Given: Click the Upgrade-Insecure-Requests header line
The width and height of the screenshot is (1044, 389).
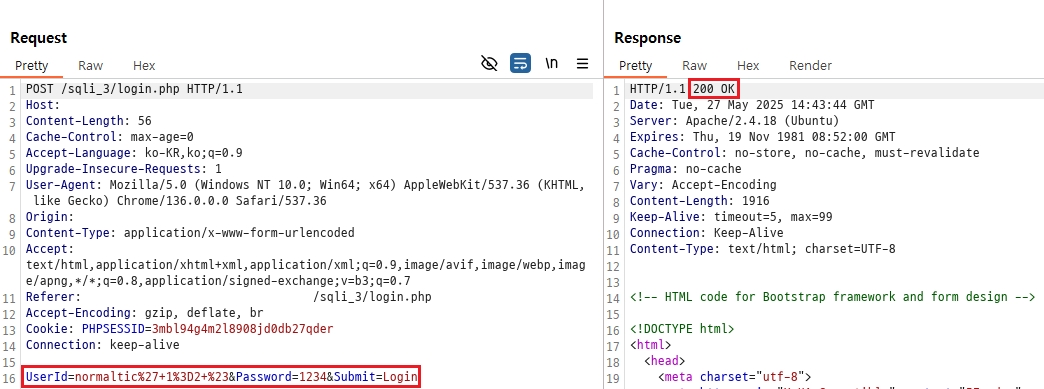Looking at the screenshot, I should point(123,169).
